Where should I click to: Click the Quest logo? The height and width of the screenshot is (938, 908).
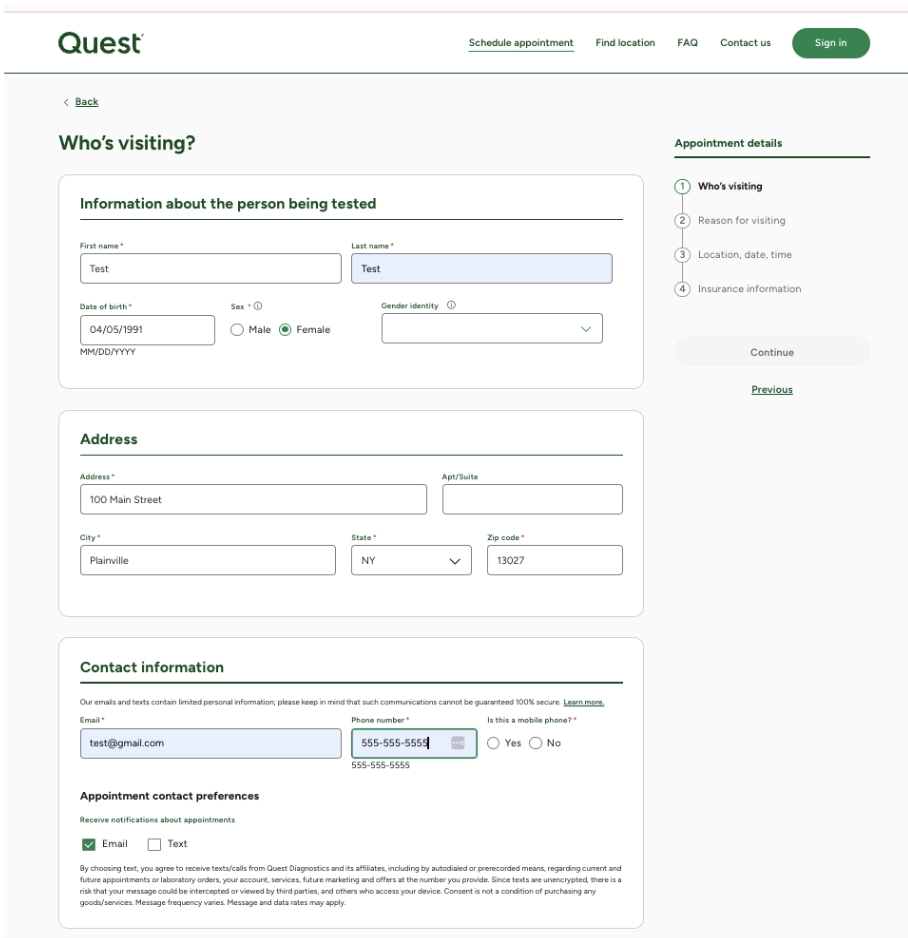coord(100,43)
